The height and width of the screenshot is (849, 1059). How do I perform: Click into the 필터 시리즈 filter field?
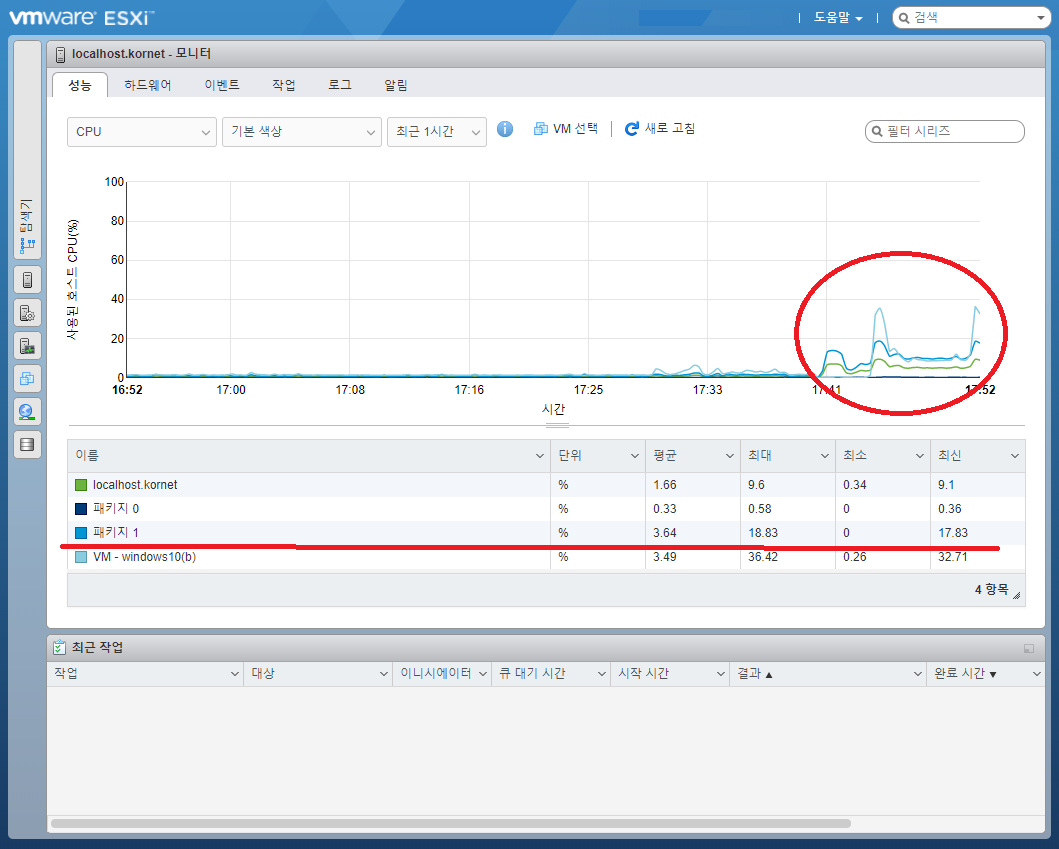point(945,131)
